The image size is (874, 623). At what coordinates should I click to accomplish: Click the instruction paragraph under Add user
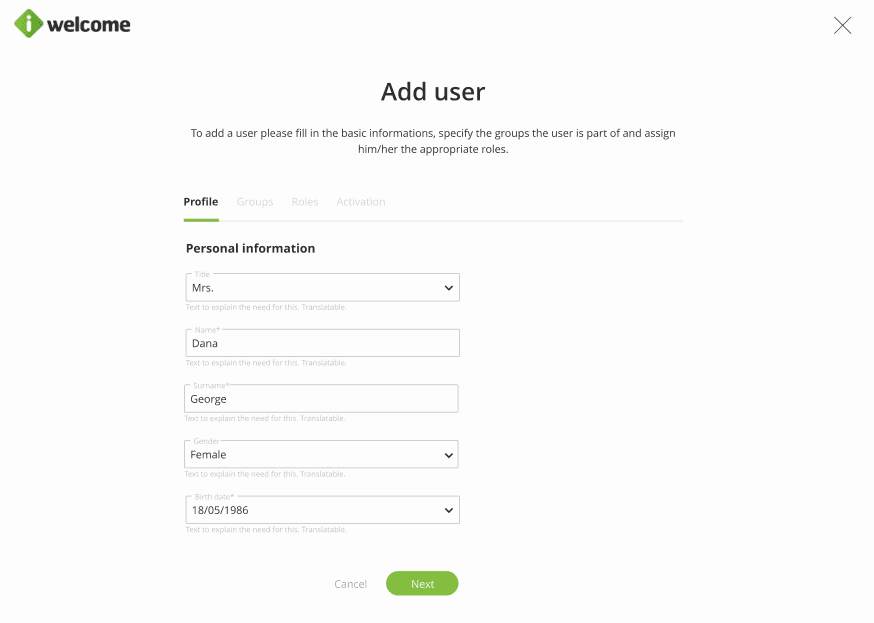[x=433, y=141]
